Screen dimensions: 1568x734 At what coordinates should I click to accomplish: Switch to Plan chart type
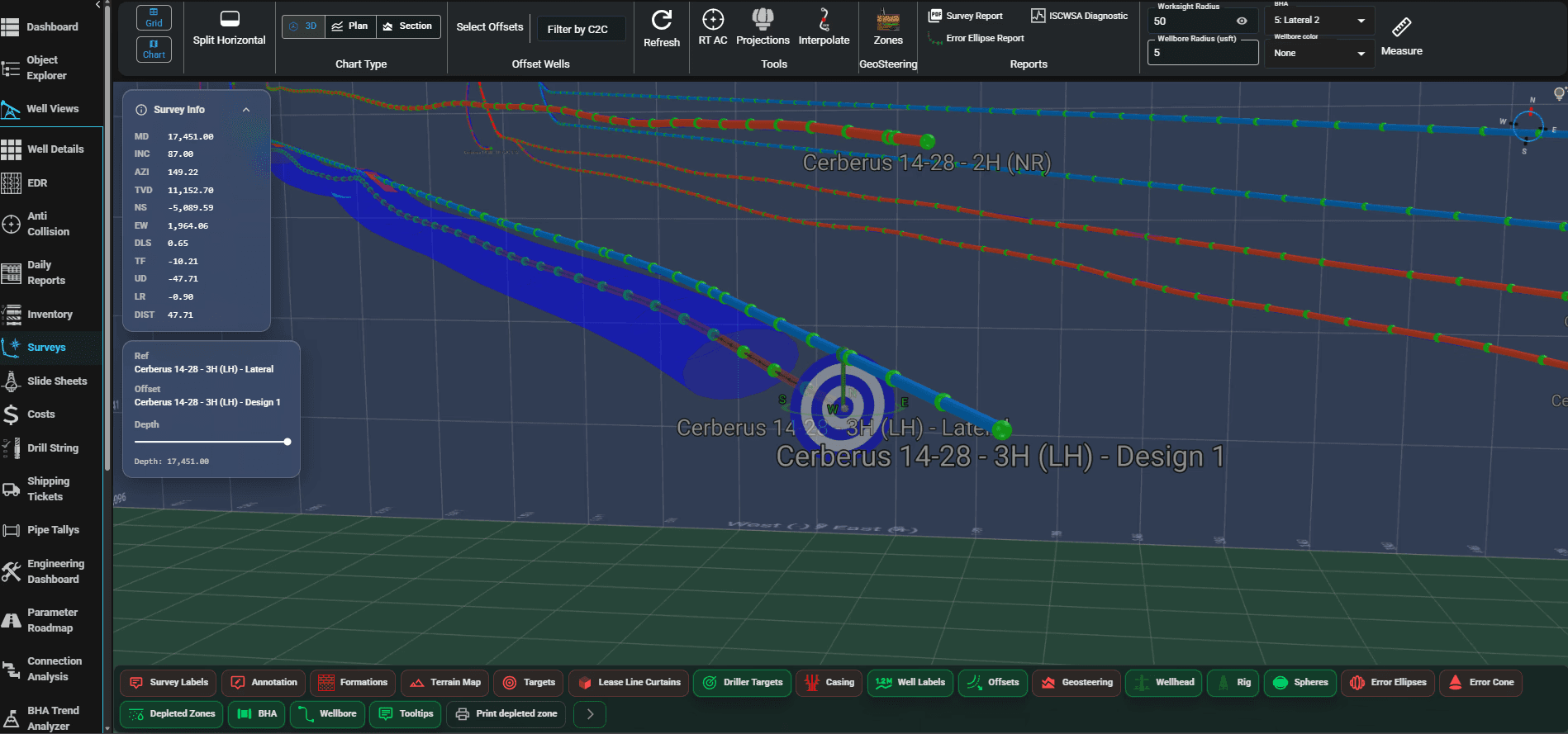tap(350, 26)
